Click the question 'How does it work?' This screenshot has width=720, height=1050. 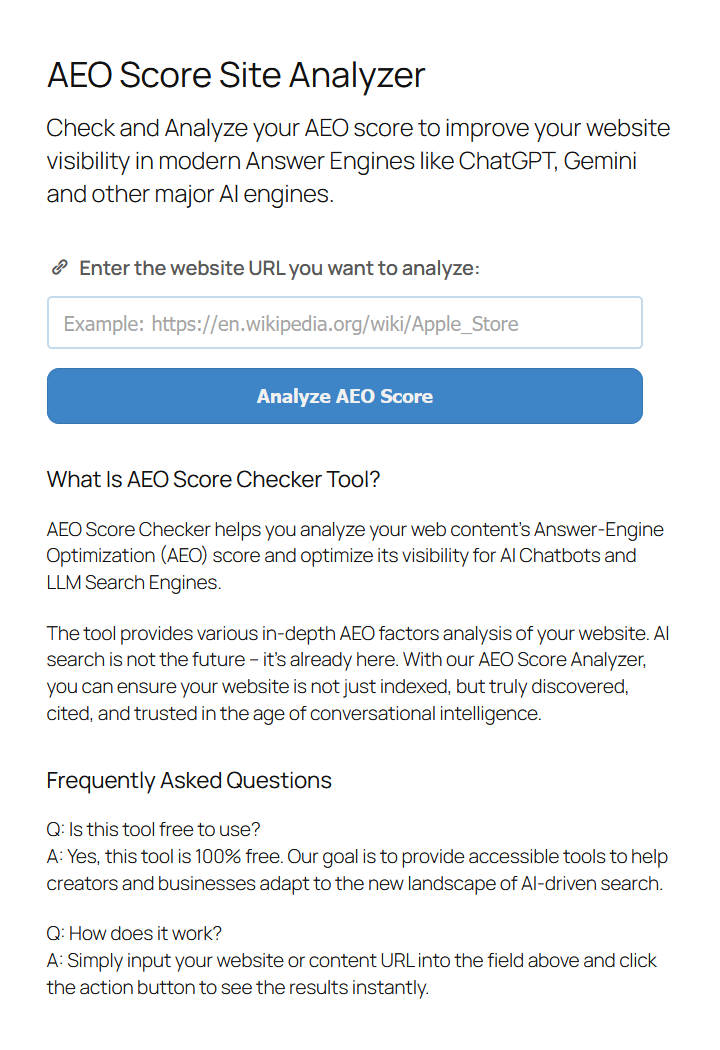134,934
